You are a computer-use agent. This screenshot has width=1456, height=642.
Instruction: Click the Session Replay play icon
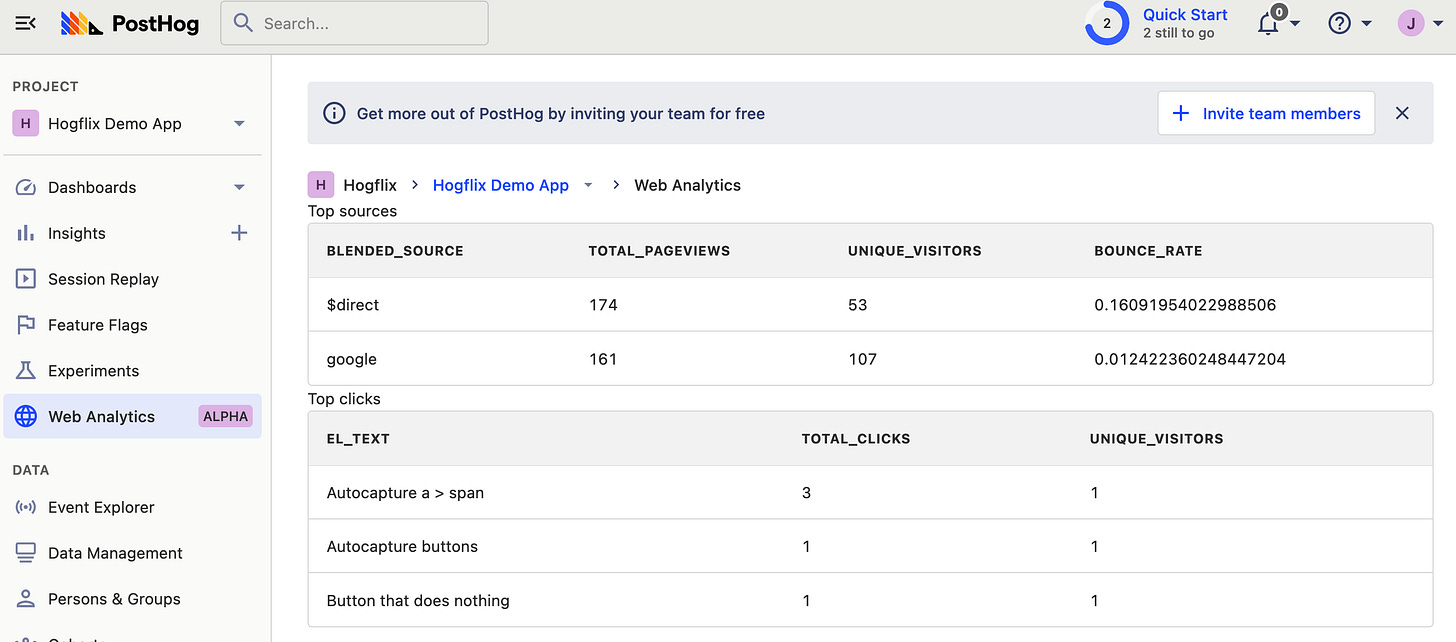pos(27,279)
